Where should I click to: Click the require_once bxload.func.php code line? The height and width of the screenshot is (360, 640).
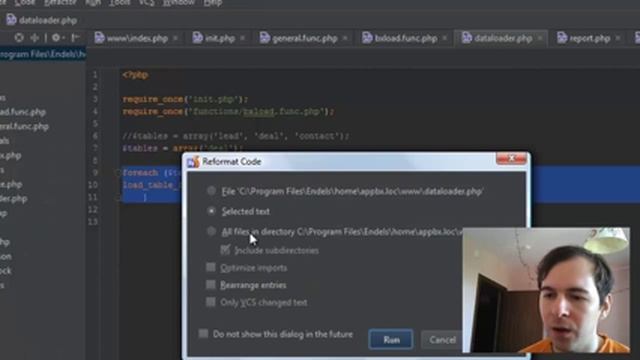pyautogui.click(x=228, y=111)
